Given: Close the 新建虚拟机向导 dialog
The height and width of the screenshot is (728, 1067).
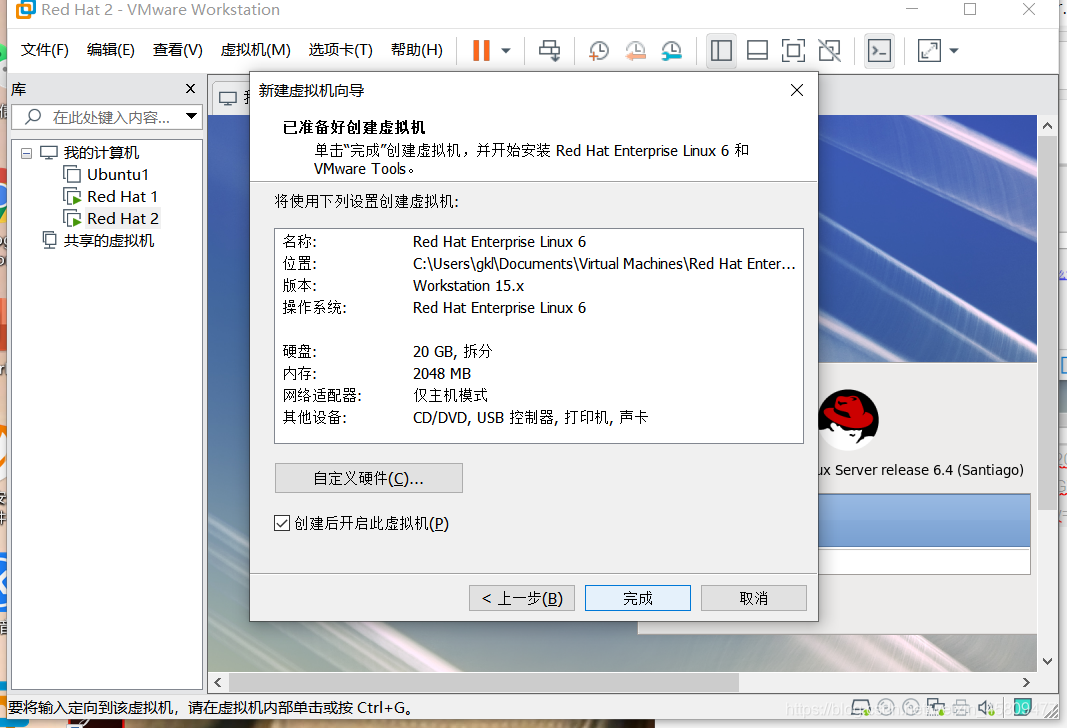Looking at the screenshot, I should tap(797, 90).
